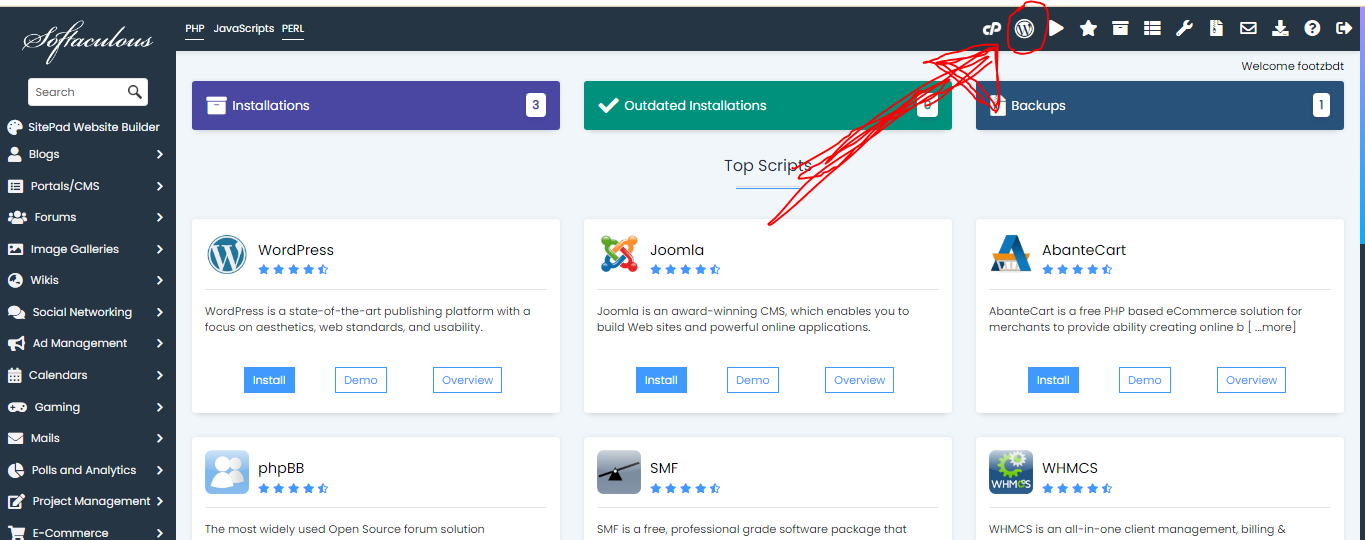
Task: Expand the Portals/CMS category chevron
Action: click(x=160, y=186)
